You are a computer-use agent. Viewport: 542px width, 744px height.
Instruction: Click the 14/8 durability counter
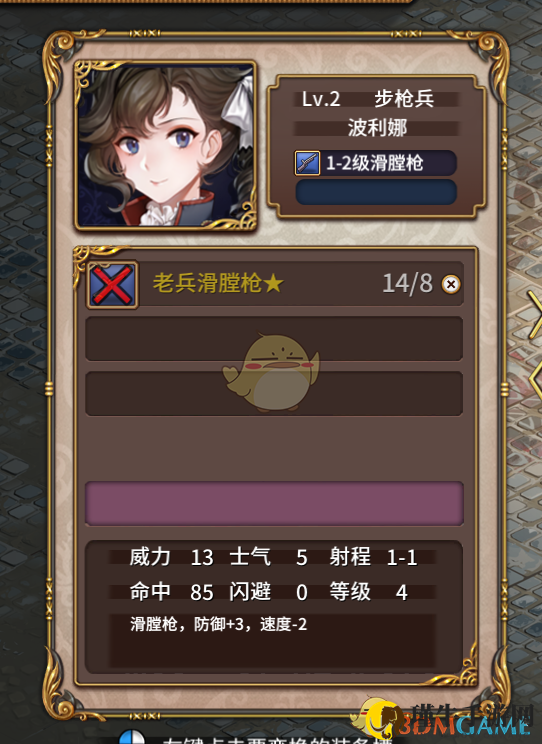[407, 284]
